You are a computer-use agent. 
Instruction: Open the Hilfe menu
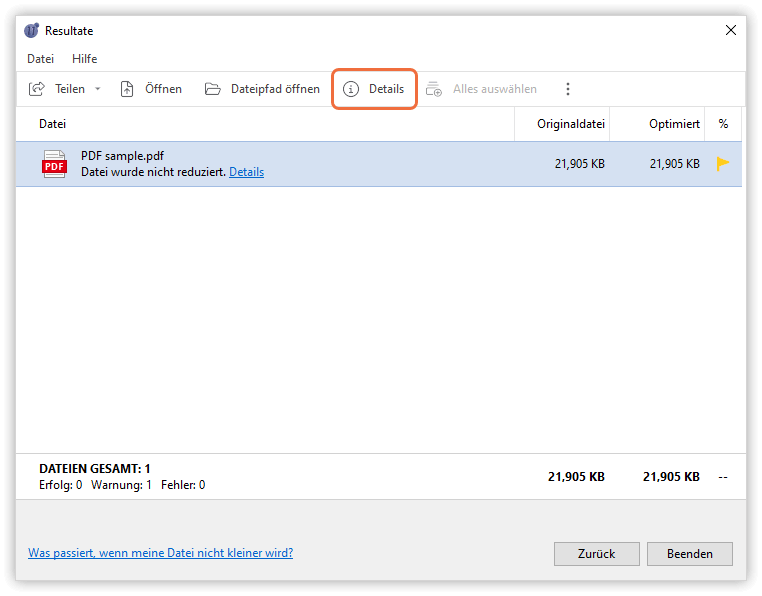(85, 59)
